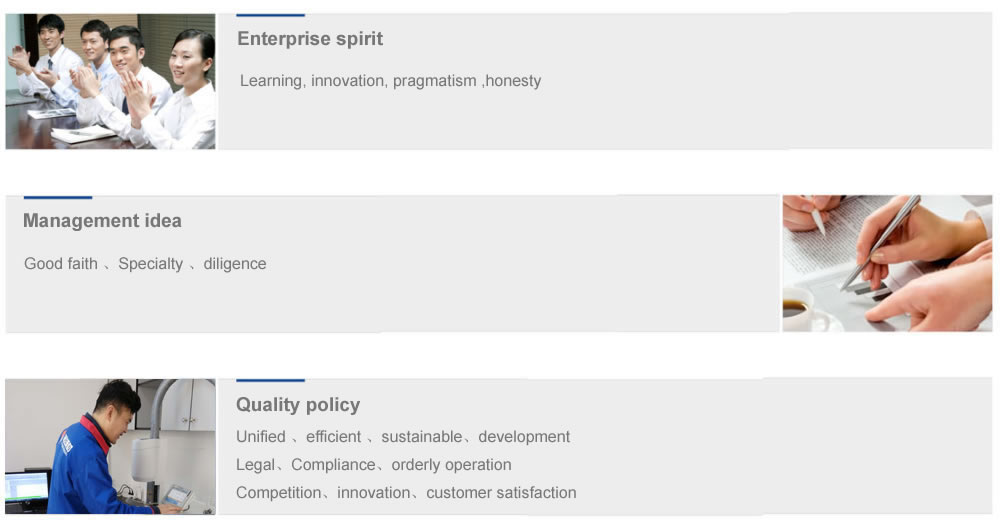Click the word "Learning" under Enterprise spirit

[271, 81]
